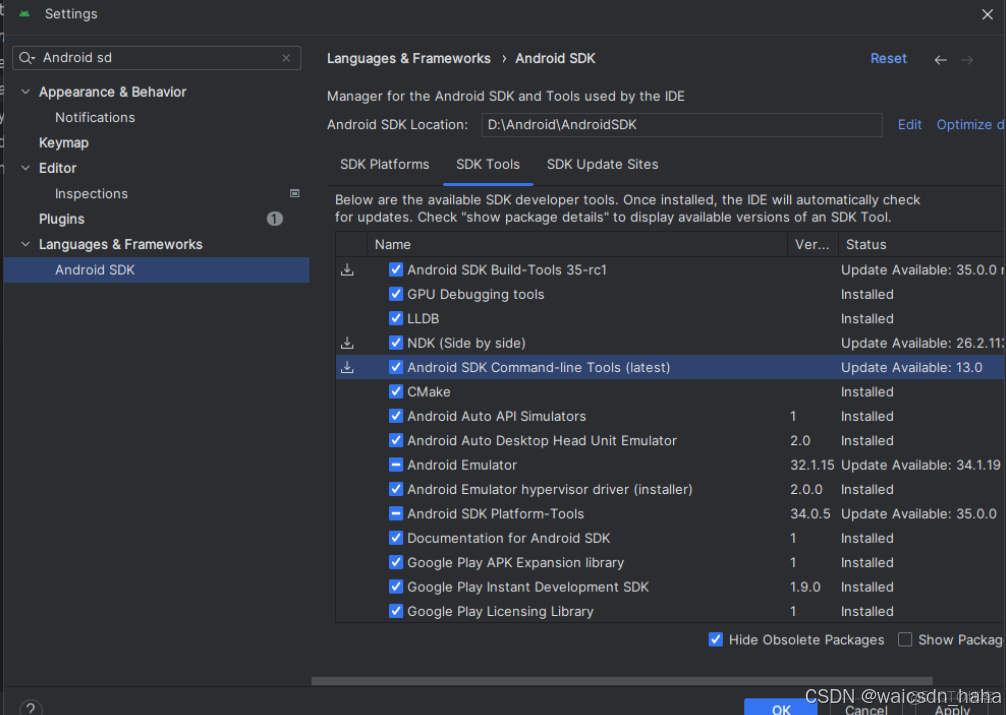Viewport: 1006px width, 715px height.
Task: Switch to the SDK Platforms tab
Action: click(385, 164)
